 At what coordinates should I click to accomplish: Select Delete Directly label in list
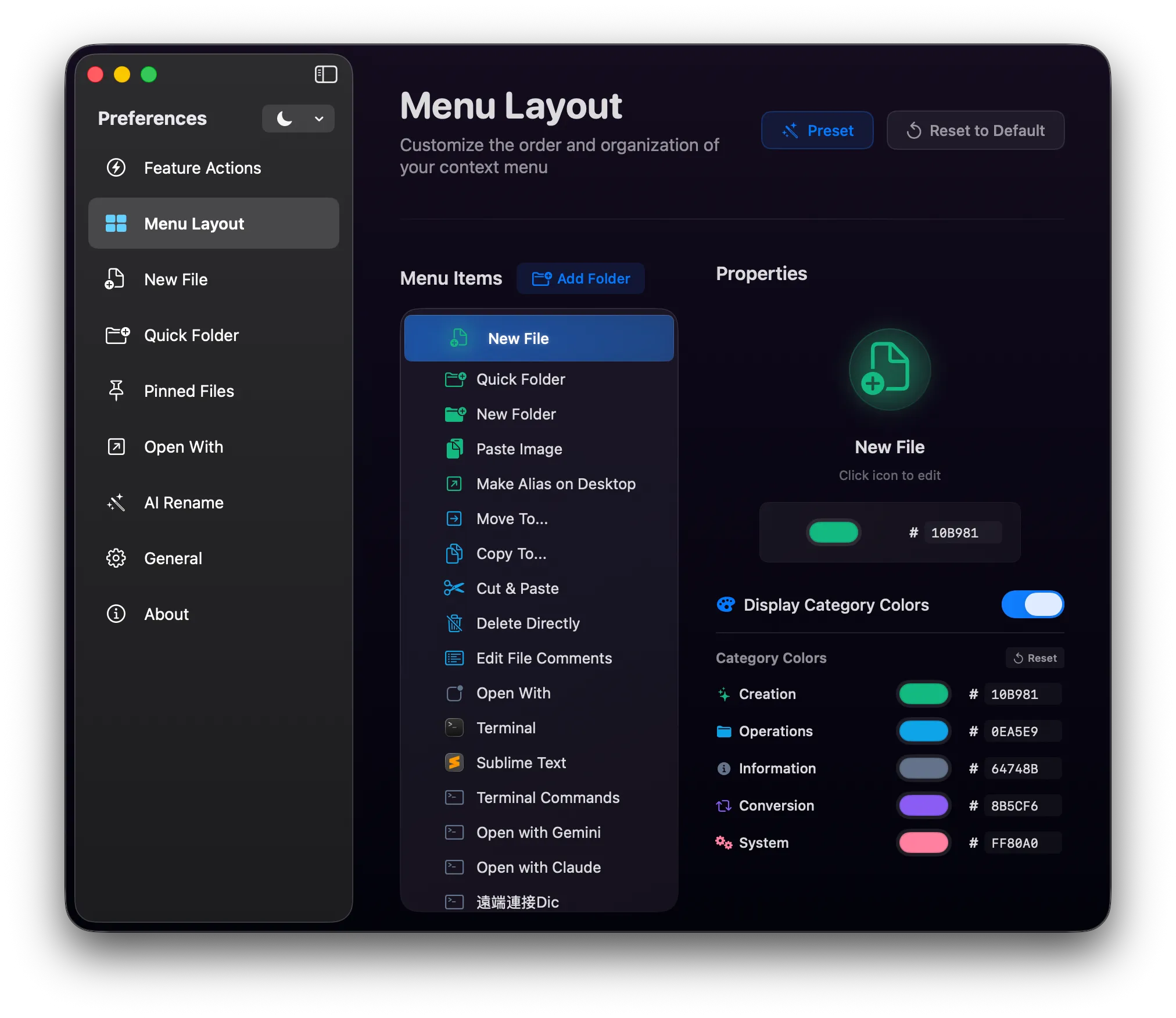[528, 623]
